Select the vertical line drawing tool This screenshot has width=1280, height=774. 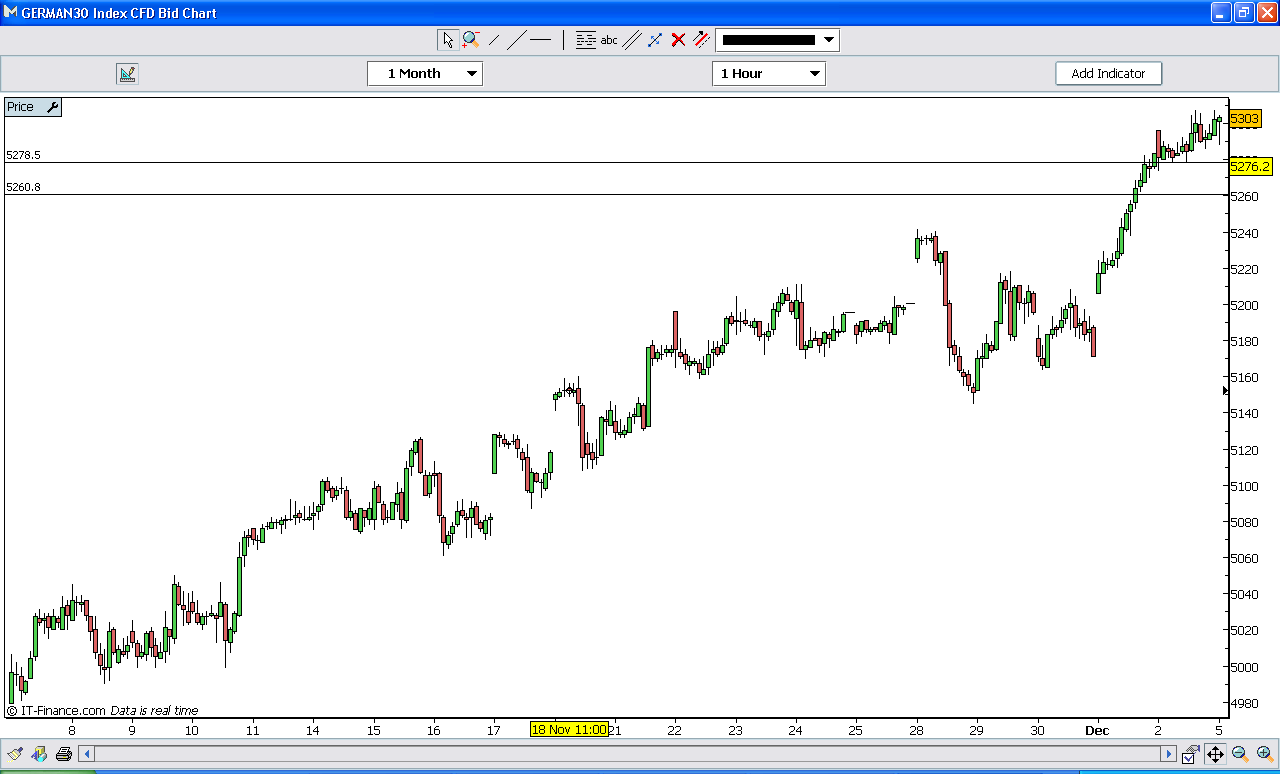[x=563, y=40]
